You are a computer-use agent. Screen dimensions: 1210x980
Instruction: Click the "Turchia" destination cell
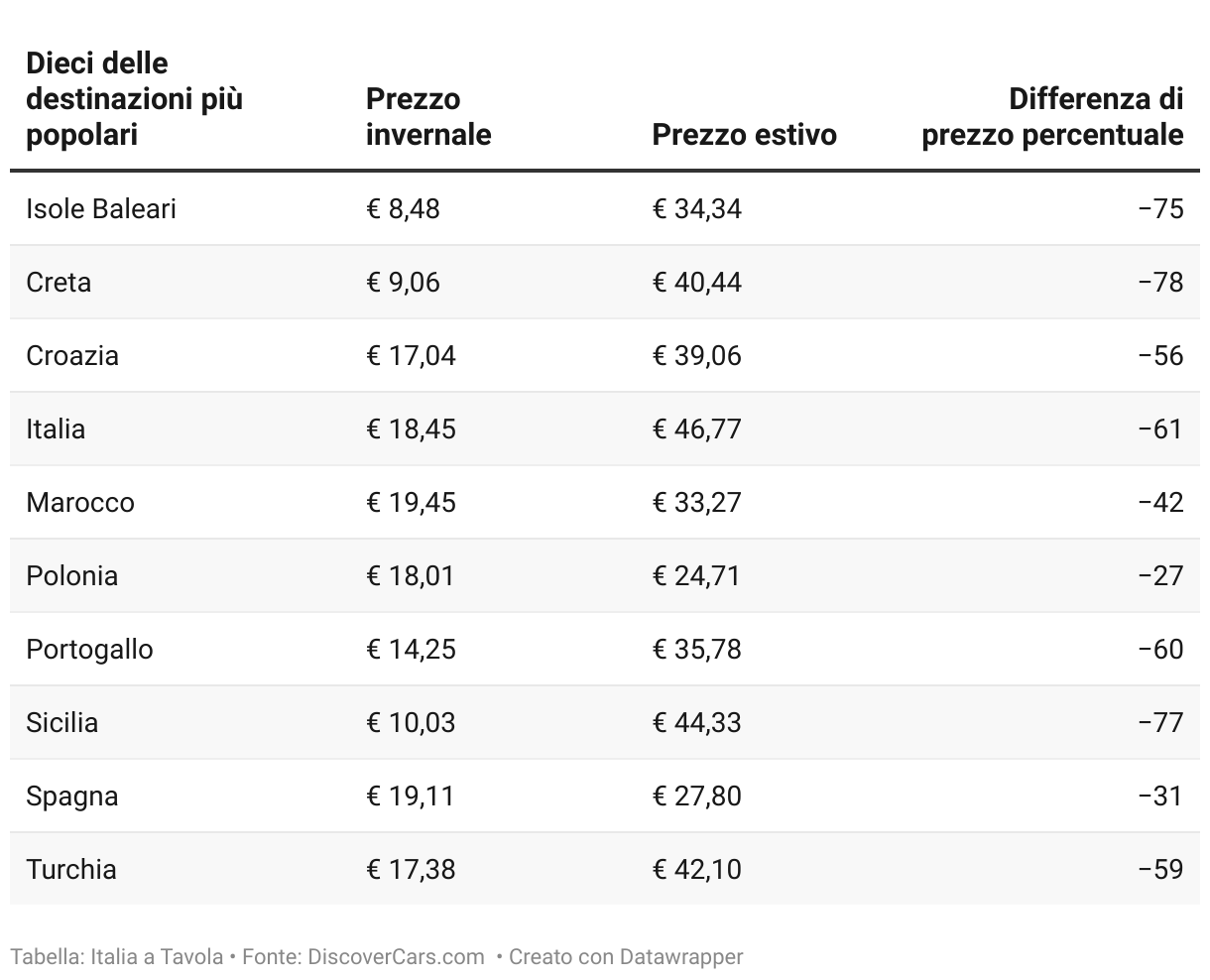click(x=71, y=870)
